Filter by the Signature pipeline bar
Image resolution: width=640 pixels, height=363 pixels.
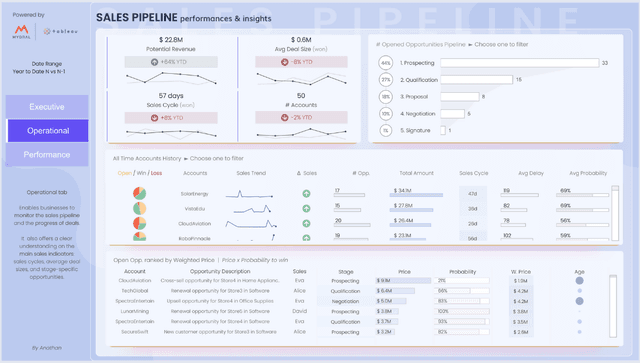[x=443, y=130]
